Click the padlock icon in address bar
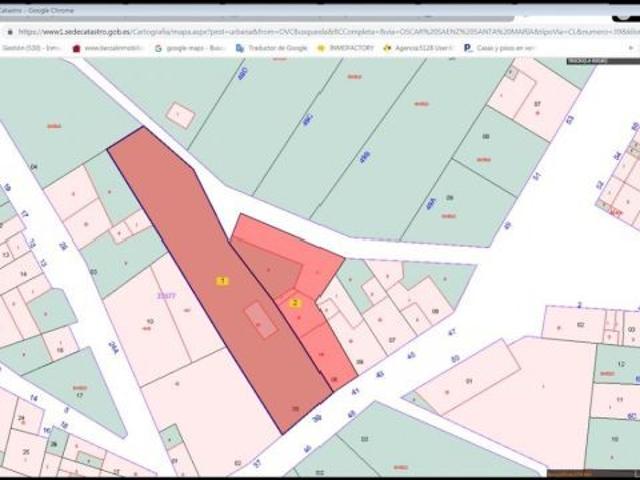This screenshot has width=640, height=480. pyautogui.click(x=9, y=31)
